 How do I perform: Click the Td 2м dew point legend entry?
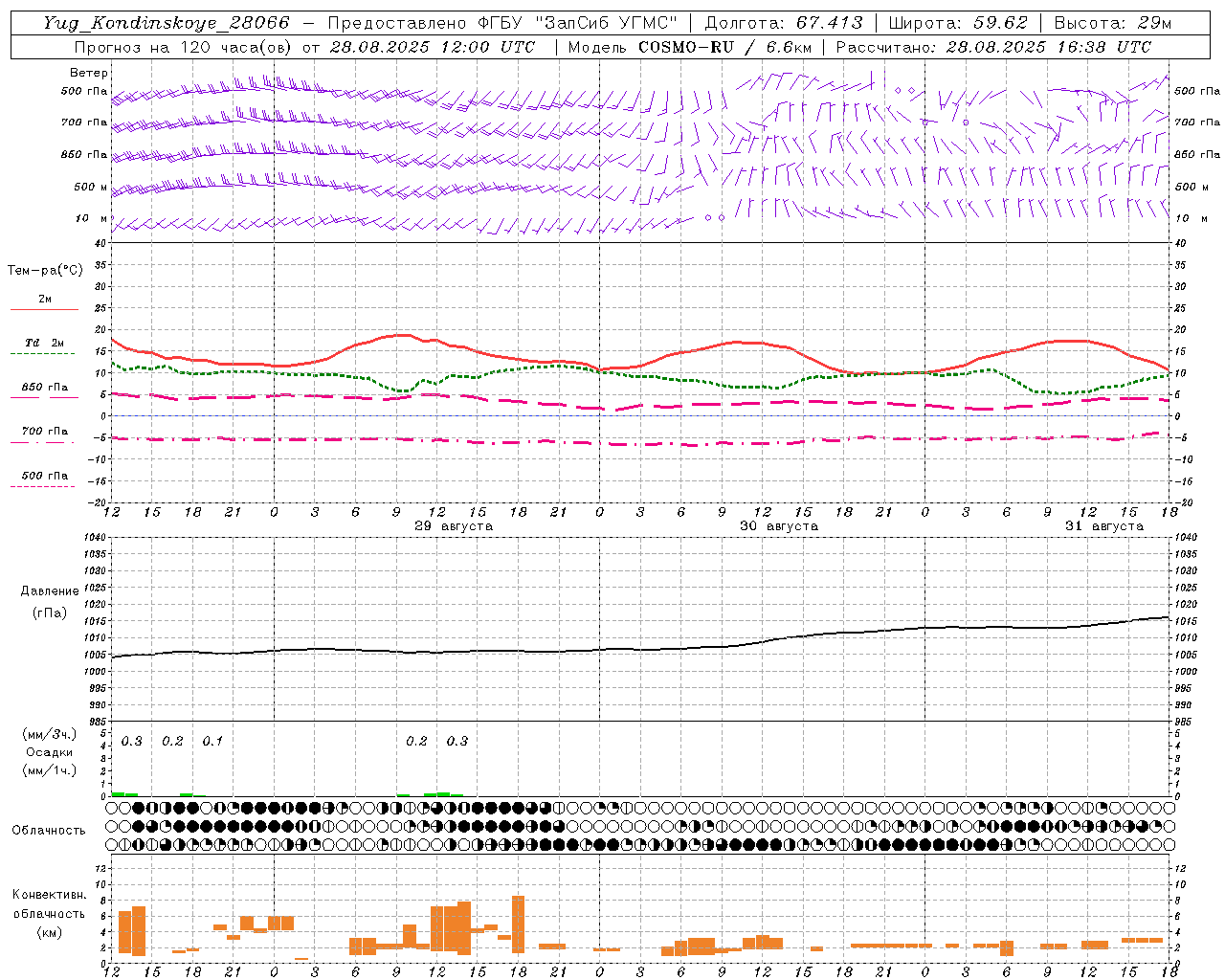coord(45,343)
